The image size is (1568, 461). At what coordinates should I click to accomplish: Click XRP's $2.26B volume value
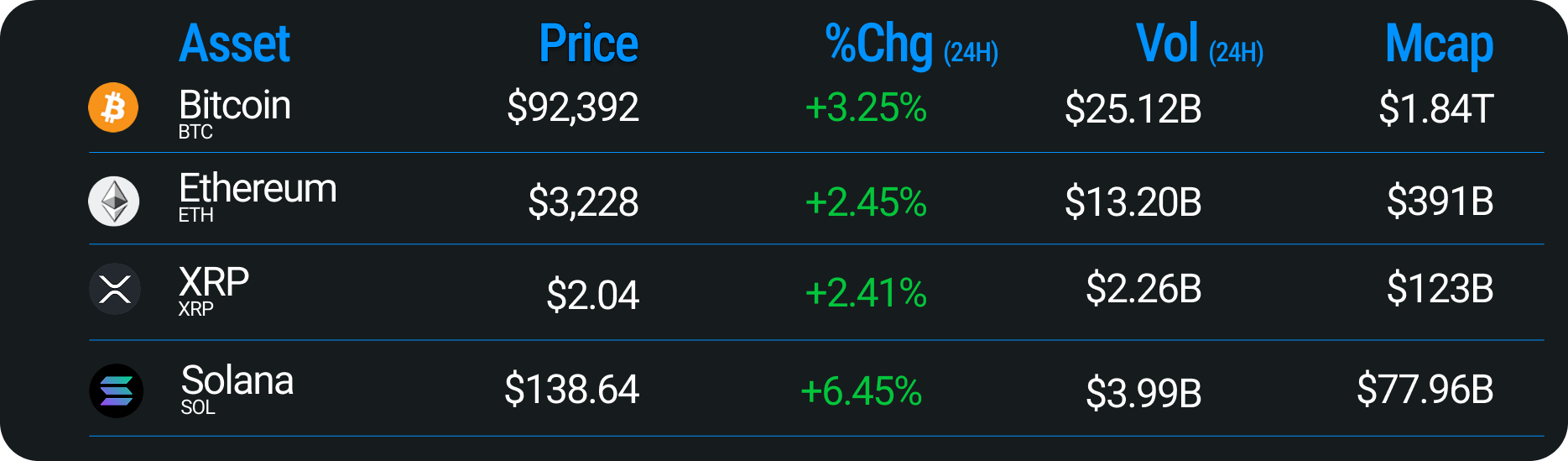(1143, 289)
